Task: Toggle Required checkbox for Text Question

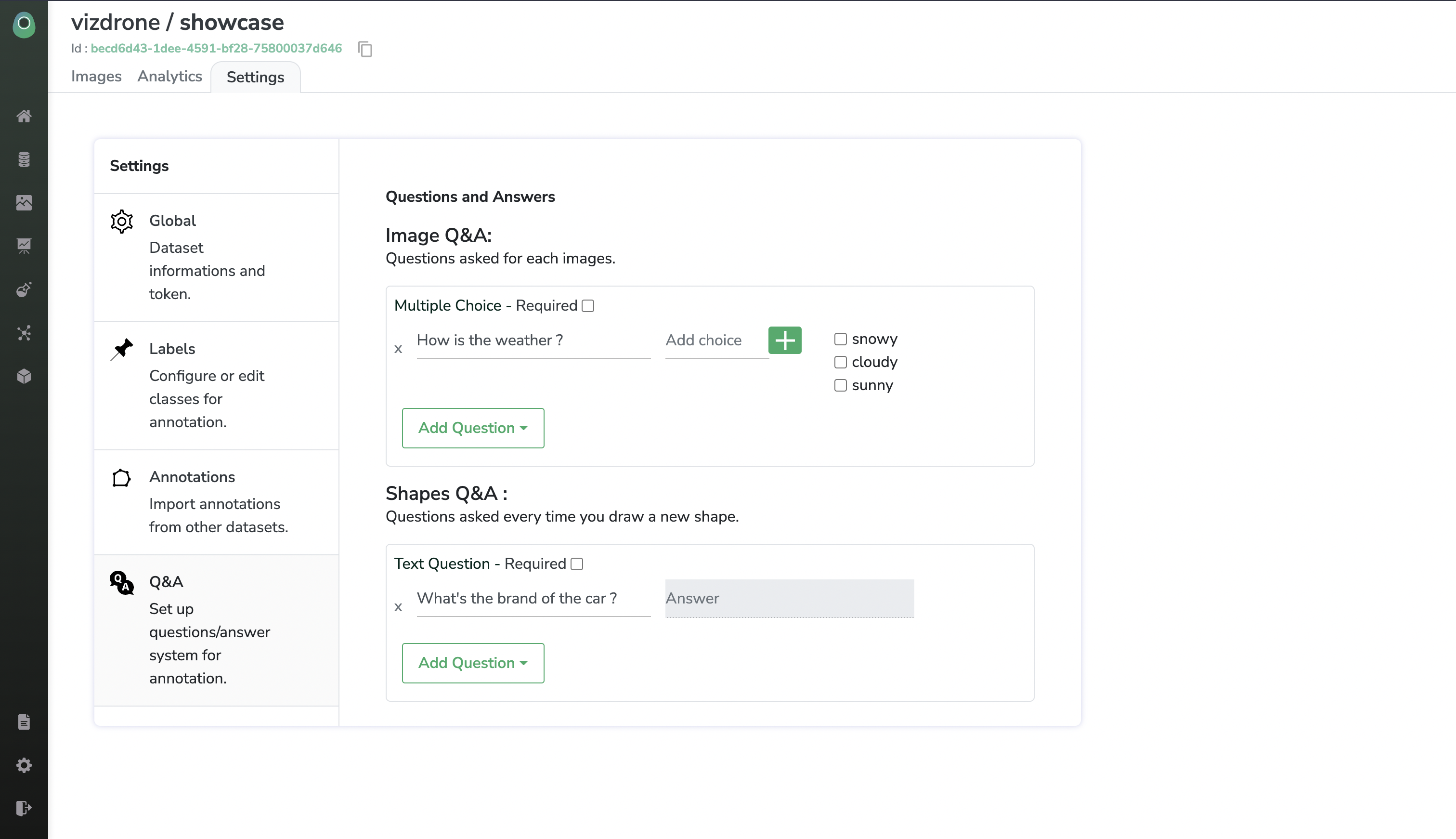Action: 576,564
